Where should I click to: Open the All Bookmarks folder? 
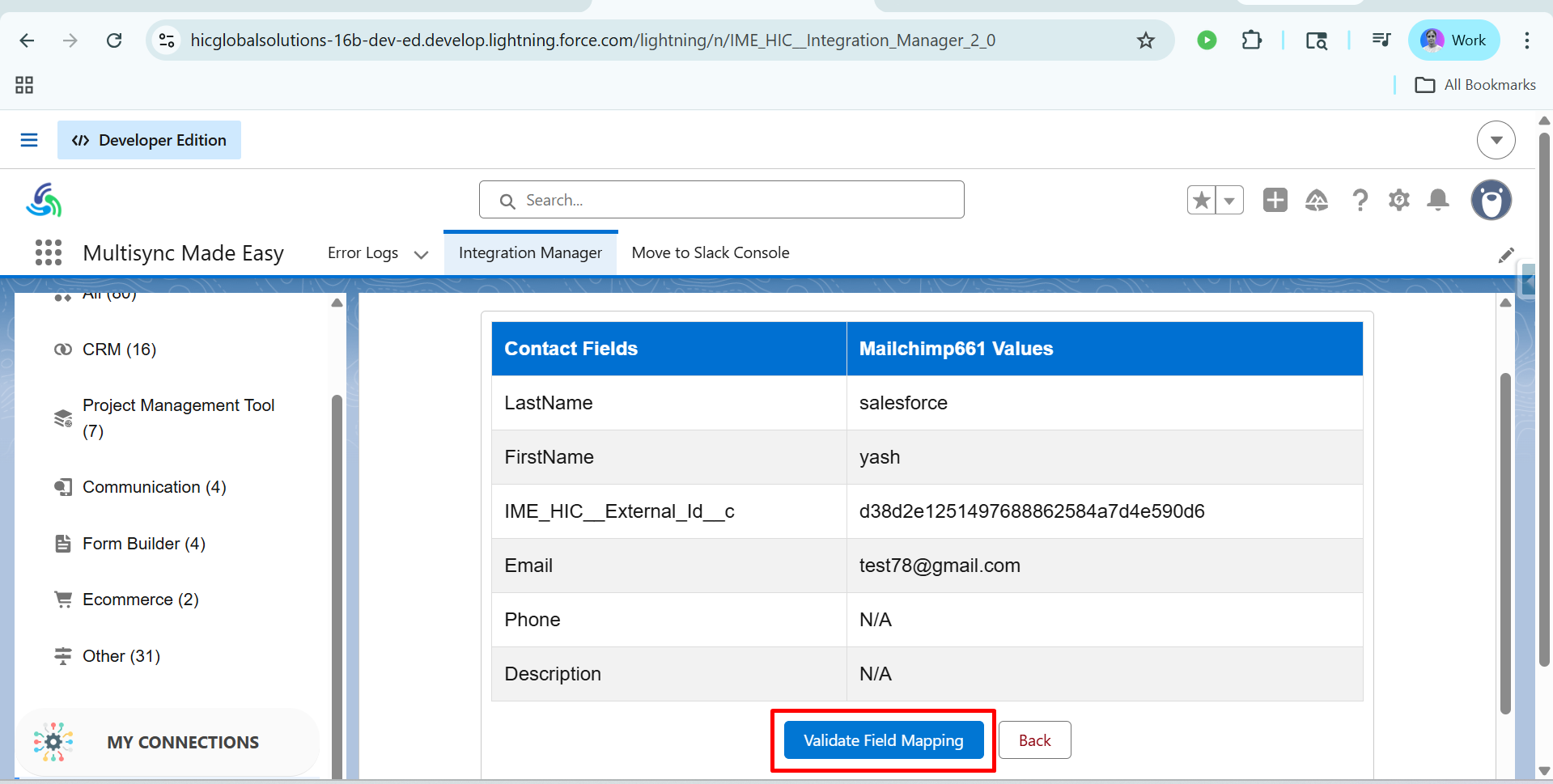pos(1475,85)
